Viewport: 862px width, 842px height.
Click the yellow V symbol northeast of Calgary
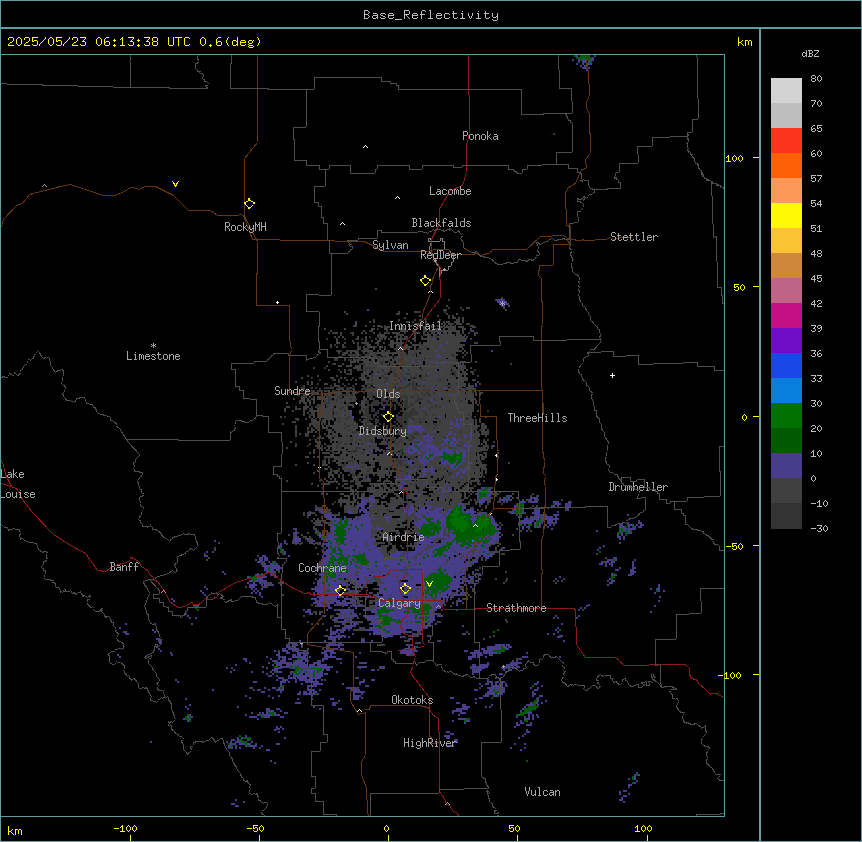(429, 584)
